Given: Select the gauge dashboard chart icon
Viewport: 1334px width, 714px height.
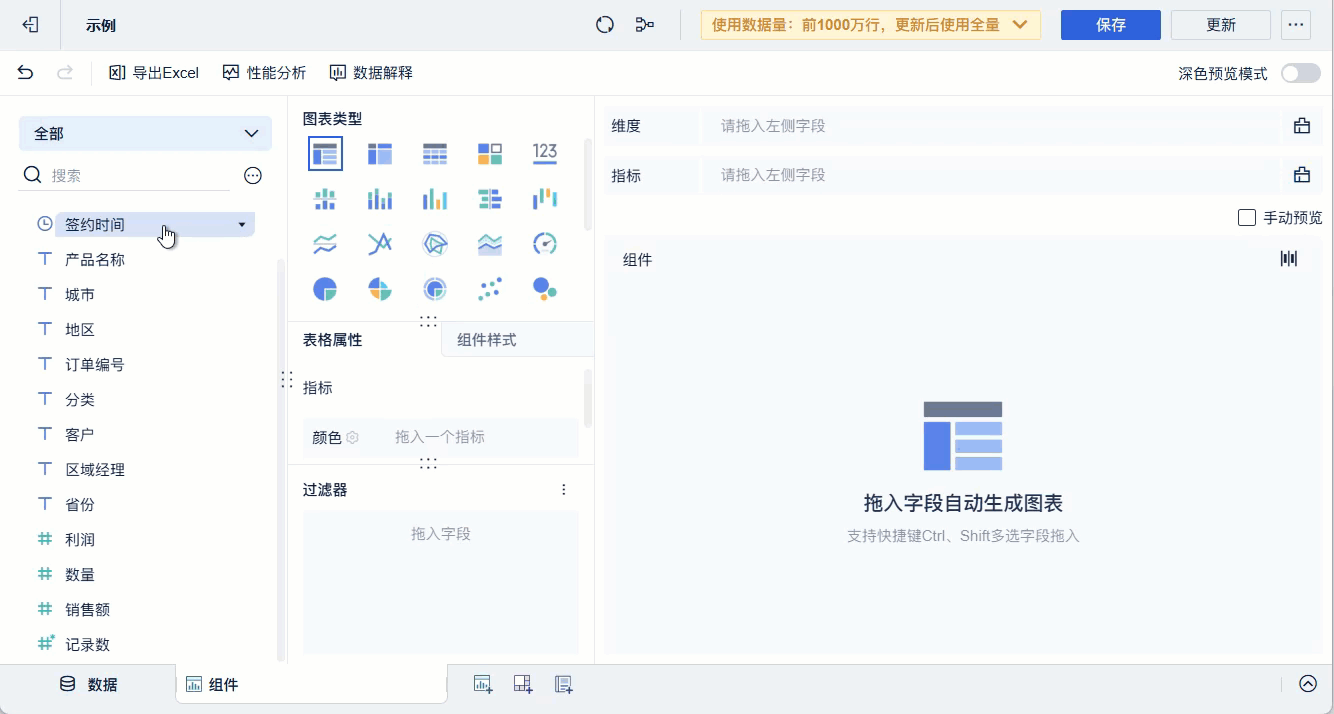Looking at the screenshot, I should tap(545, 243).
